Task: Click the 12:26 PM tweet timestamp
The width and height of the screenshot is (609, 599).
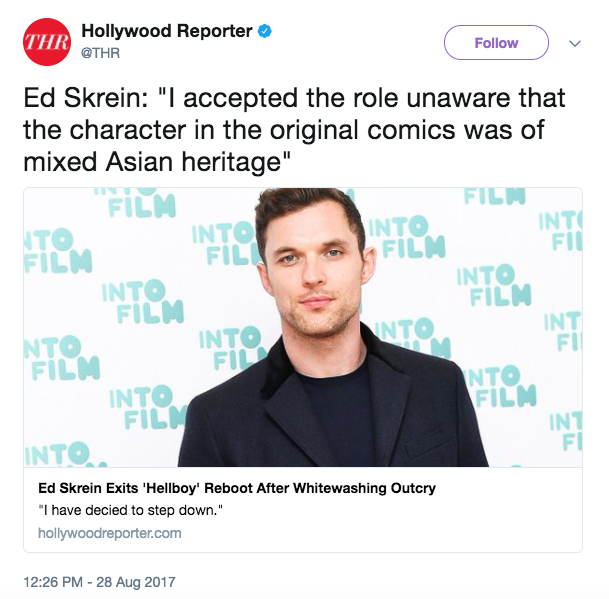Action: pos(60,581)
